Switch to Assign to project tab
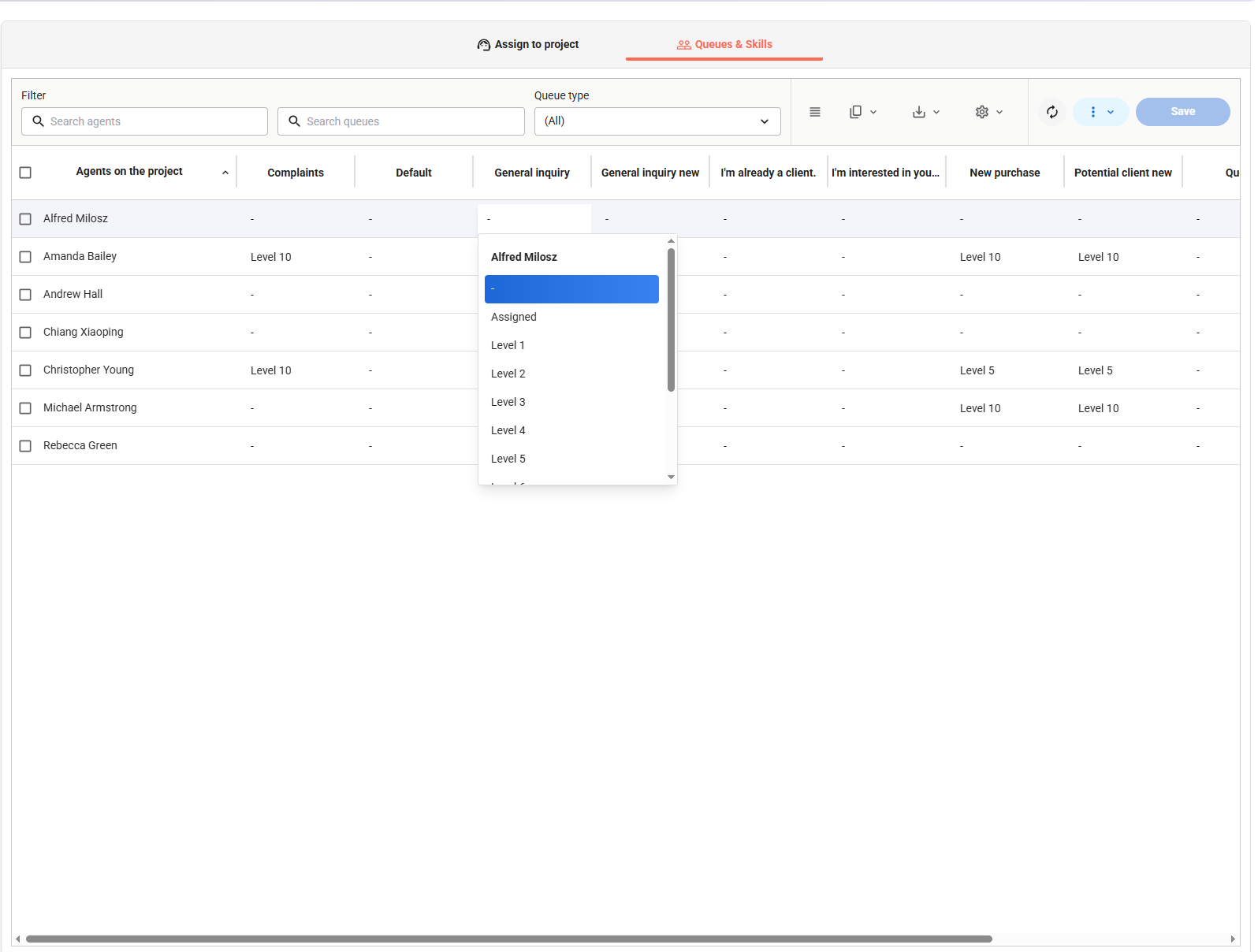 528,45
